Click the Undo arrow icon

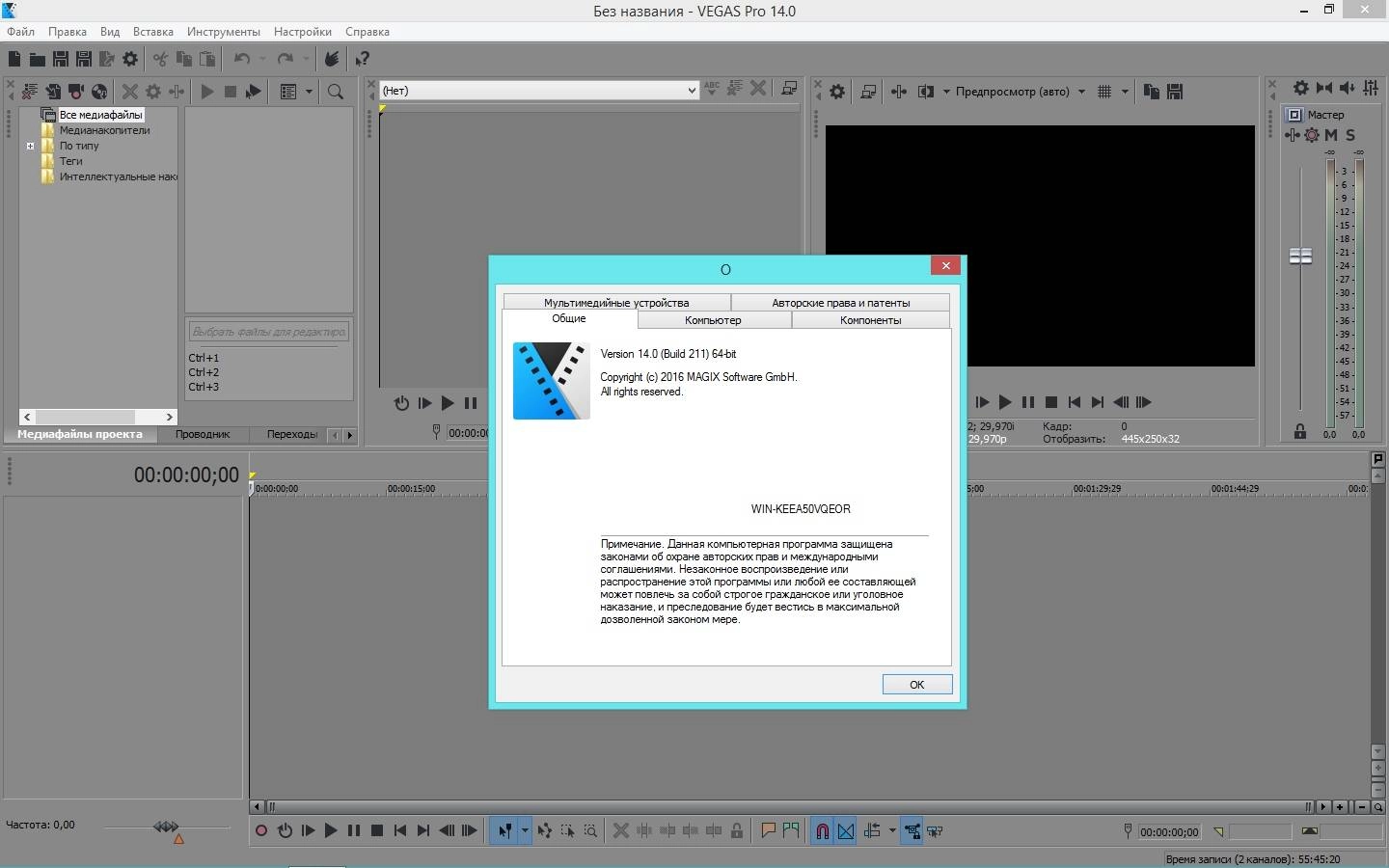click(x=242, y=59)
